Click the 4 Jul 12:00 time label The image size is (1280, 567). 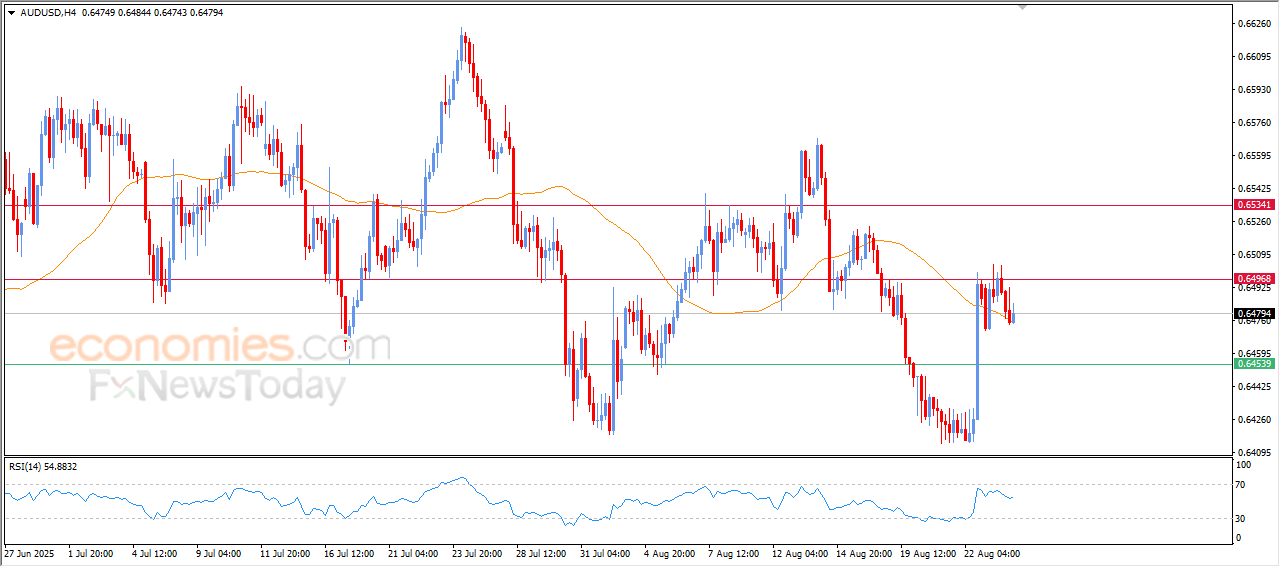pos(154,552)
